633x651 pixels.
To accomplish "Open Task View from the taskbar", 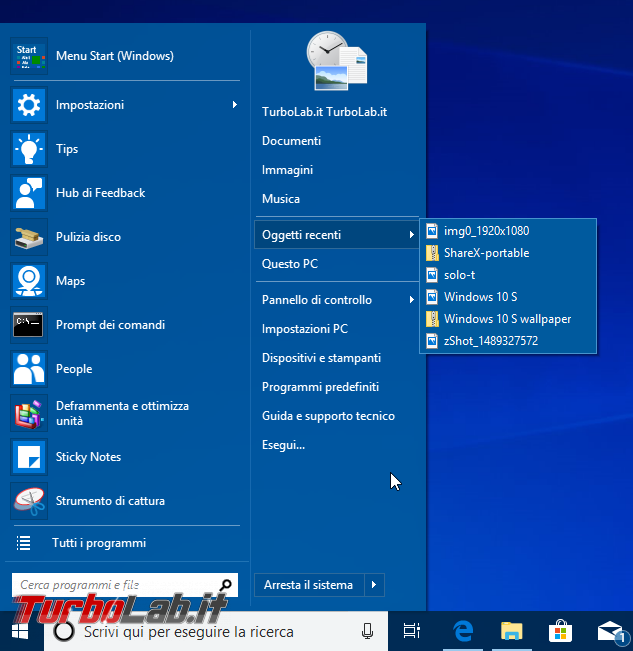I will pyautogui.click(x=411, y=631).
